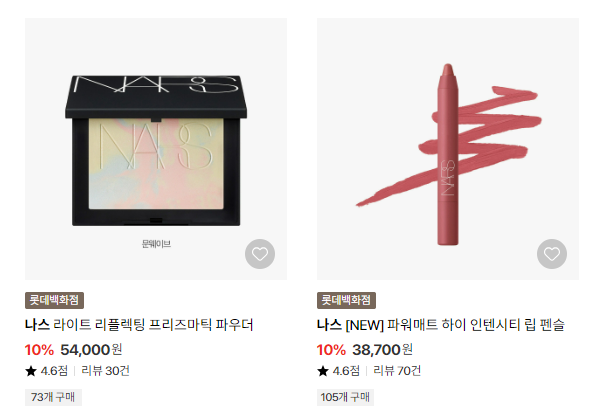This screenshot has width=595, height=418.
Task: Click the red 10% discount on the powder
Action: [x=39, y=350]
